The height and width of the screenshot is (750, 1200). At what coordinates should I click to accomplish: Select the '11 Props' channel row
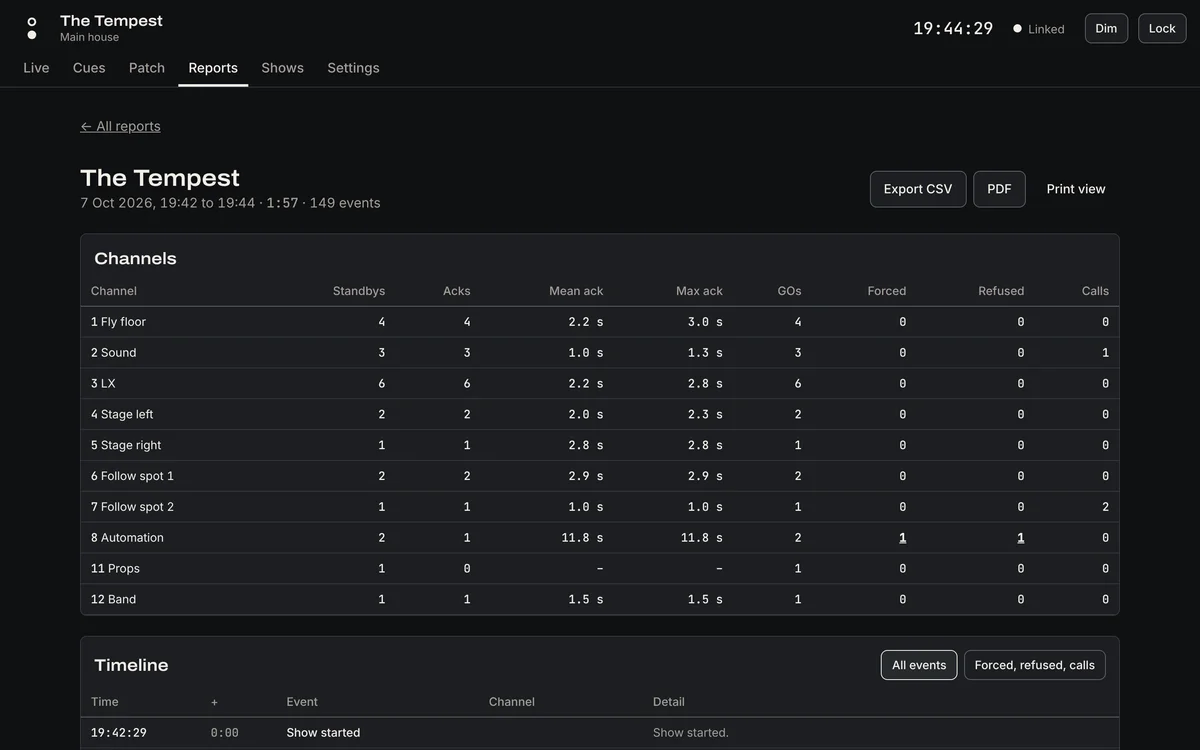tap(600, 569)
